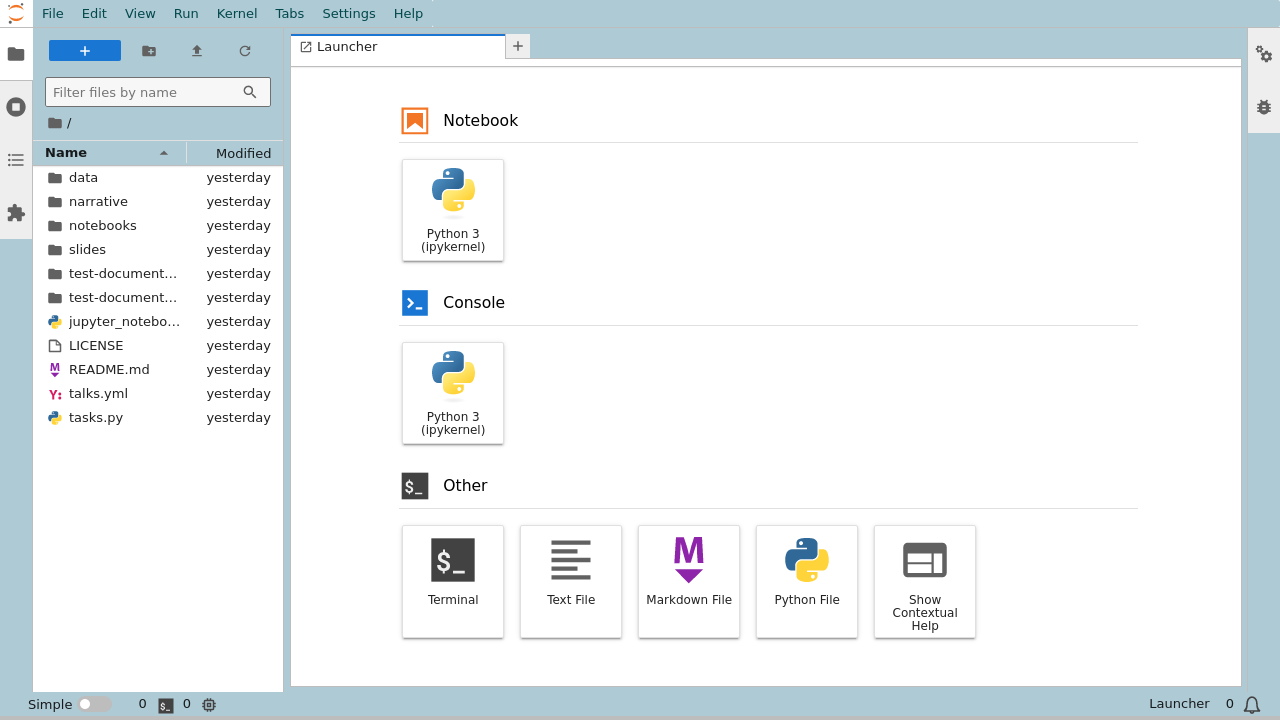Refresh the file browser list
The height and width of the screenshot is (720, 1280).
click(245, 51)
